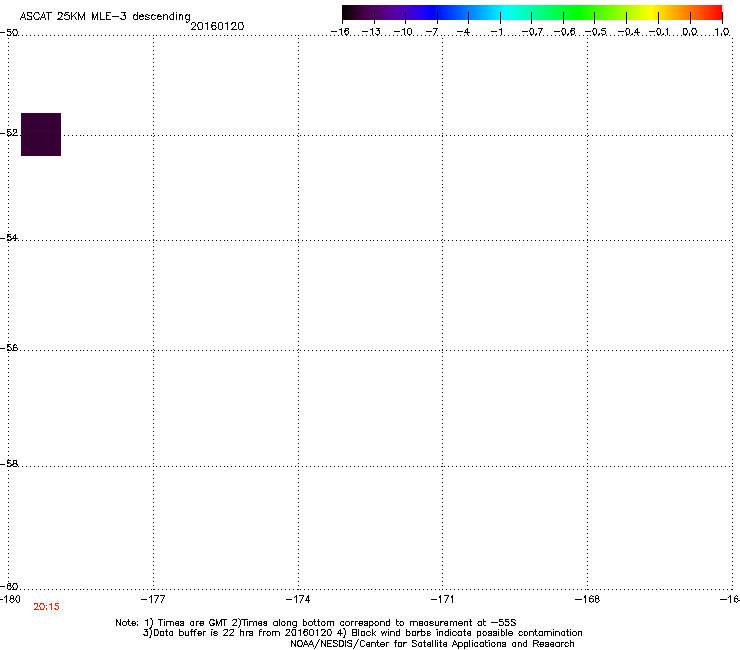
Task: Click the longitude axis label '-171'
Action: (442, 599)
